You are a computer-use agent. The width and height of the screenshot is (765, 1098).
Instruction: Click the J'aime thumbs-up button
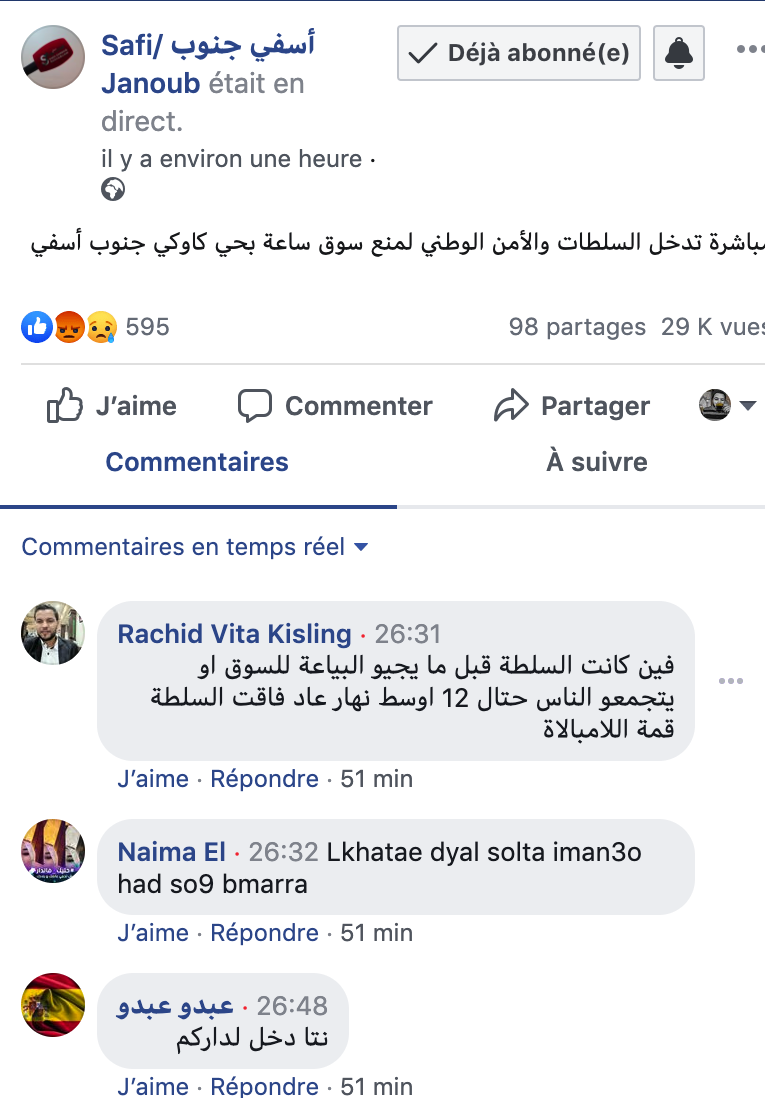point(112,406)
